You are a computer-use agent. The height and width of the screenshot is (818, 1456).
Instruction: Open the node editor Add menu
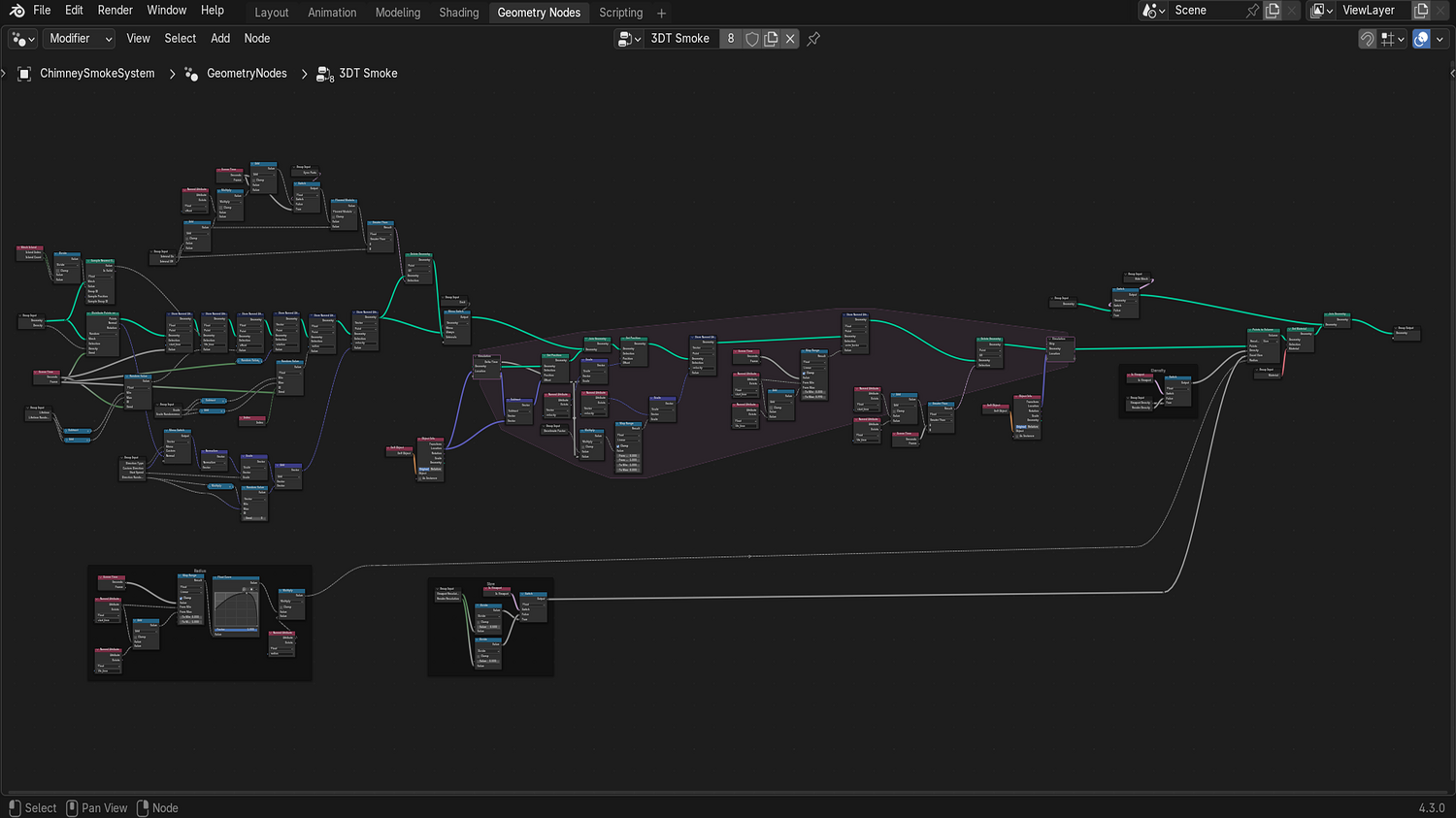click(x=220, y=39)
